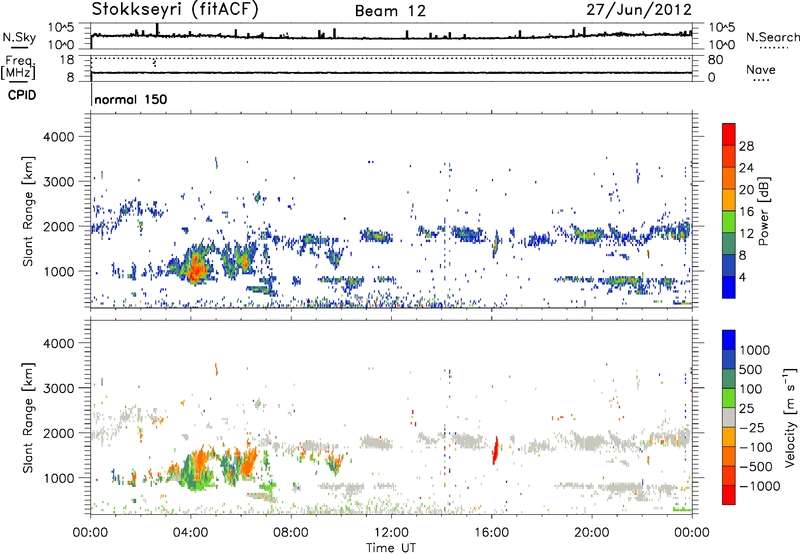Screen dimensions: 800x554
Task: Click the "28" power scale value
Action: pyautogui.click(x=746, y=146)
